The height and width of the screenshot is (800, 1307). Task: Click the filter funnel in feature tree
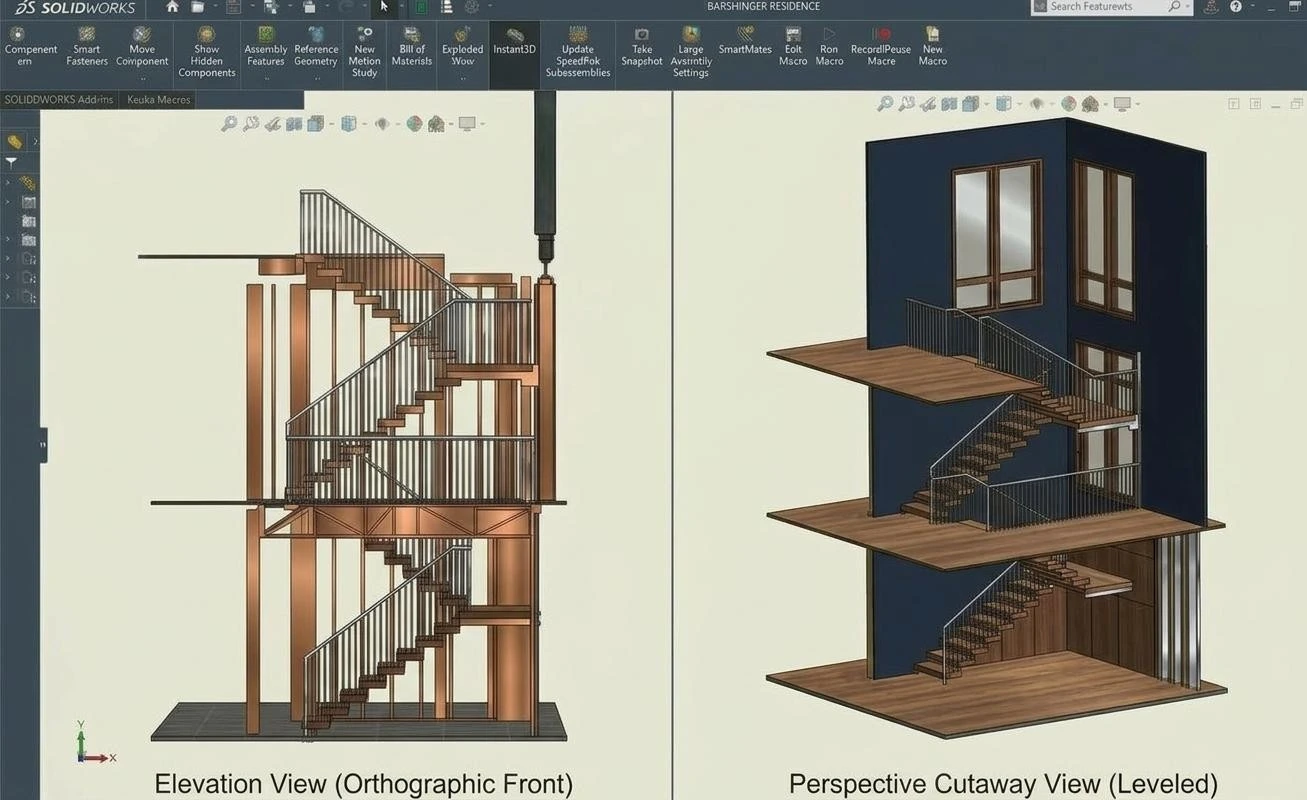12,161
